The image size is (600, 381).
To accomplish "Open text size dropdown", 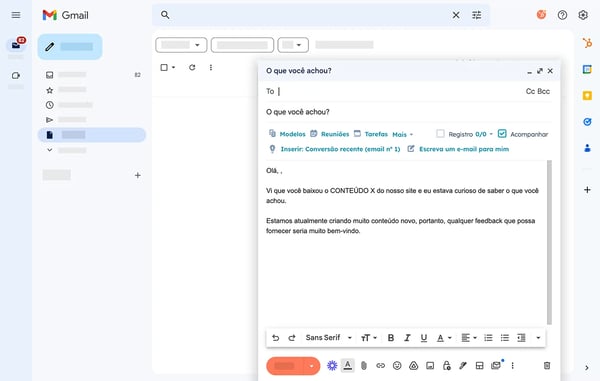I will tap(369, 338).
